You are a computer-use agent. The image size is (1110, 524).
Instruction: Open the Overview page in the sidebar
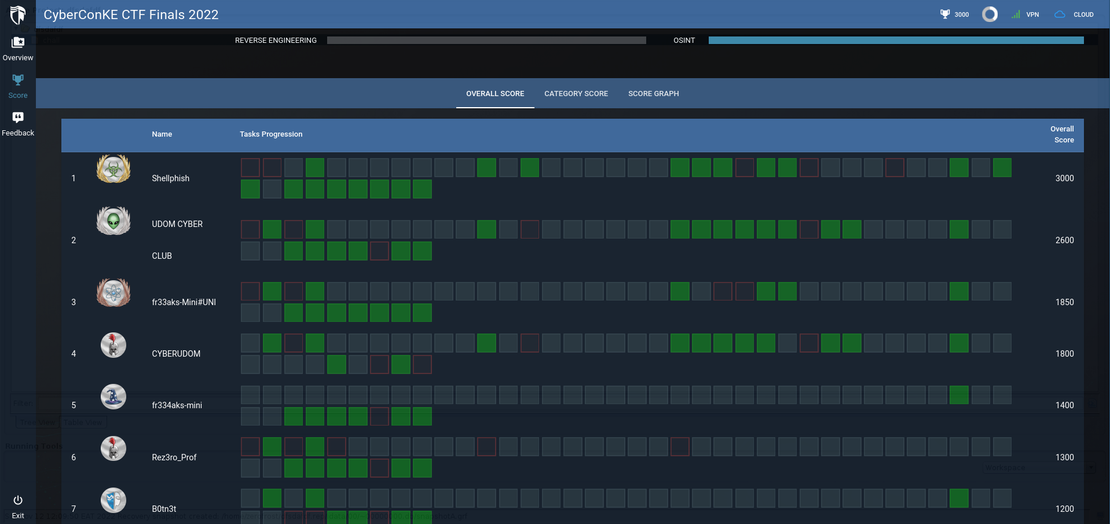[x=17, y=43]
